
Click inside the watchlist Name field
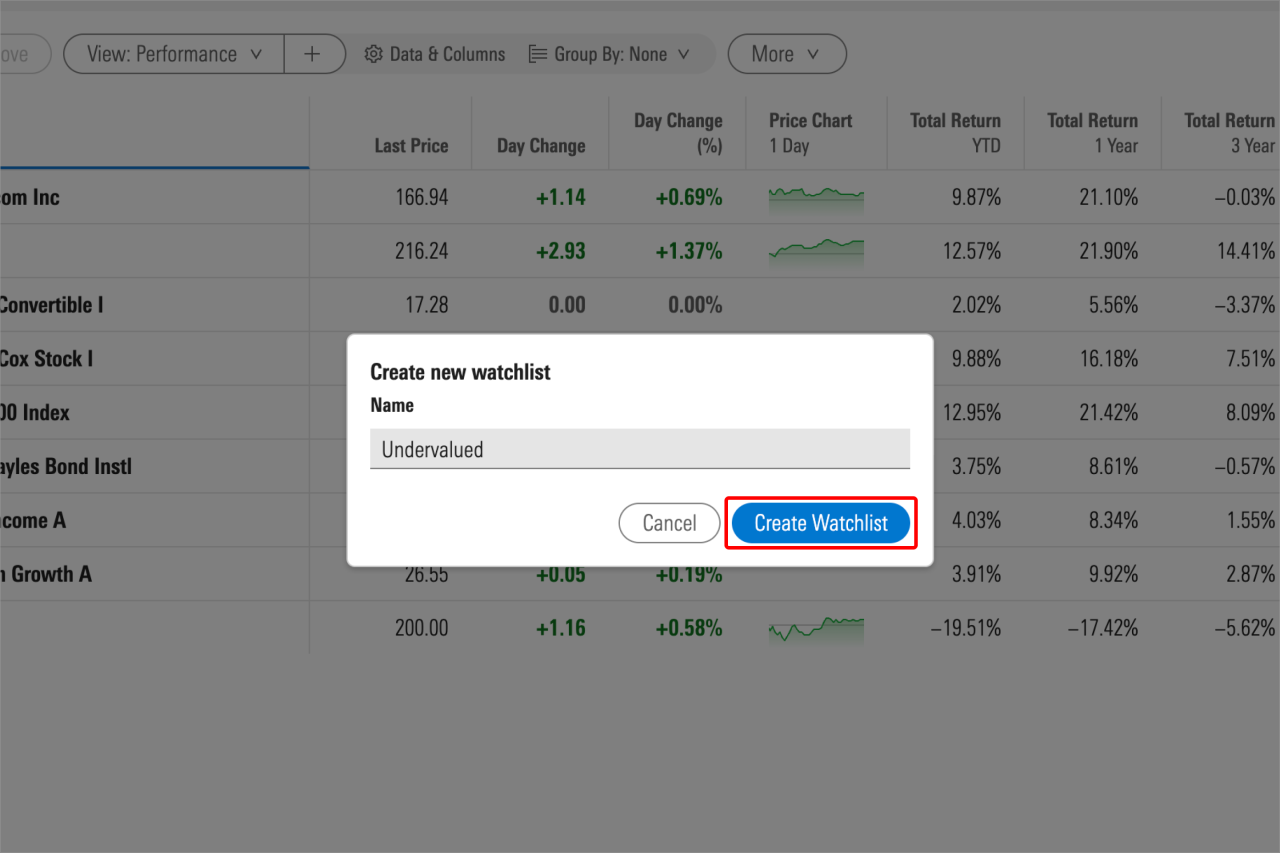[640, 449]
